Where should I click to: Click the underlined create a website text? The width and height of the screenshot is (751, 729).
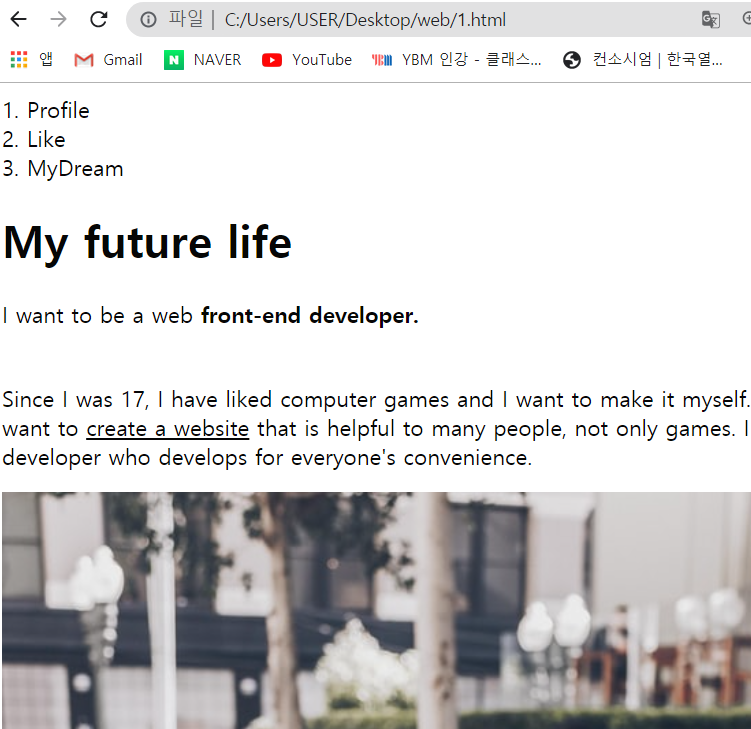click(168, 429)
